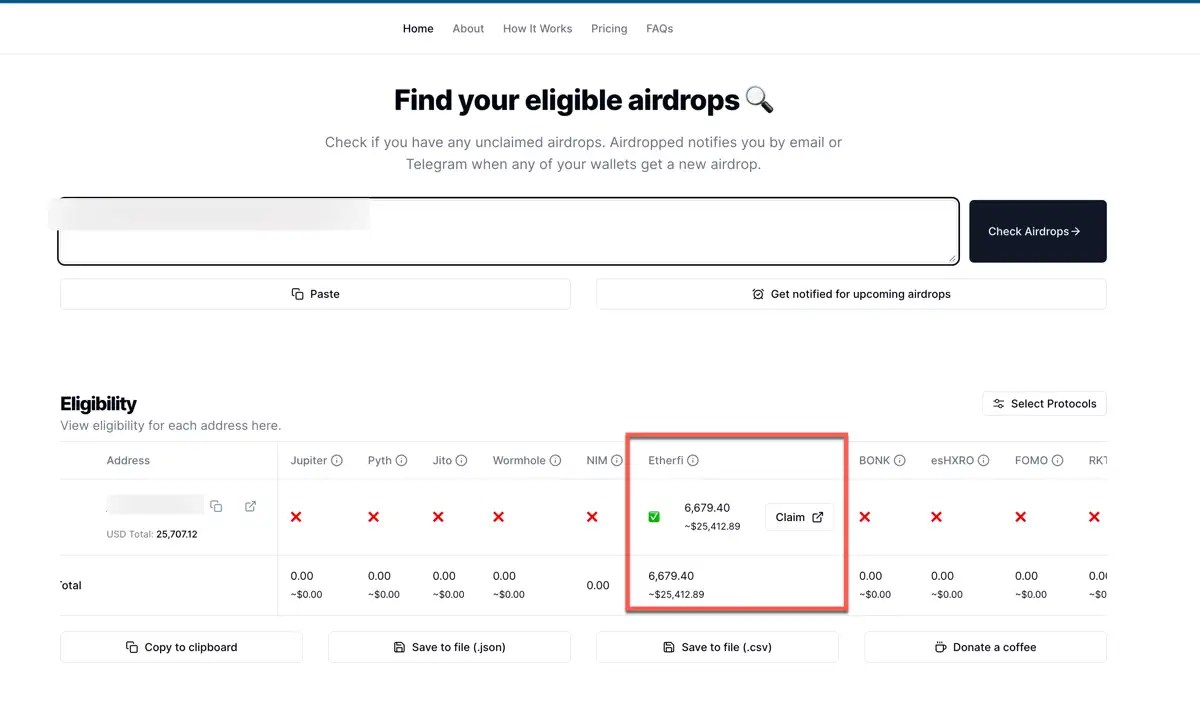Open Select Protocols filter
This screenshot has height=714, width=1200.
click(1044, 404)
